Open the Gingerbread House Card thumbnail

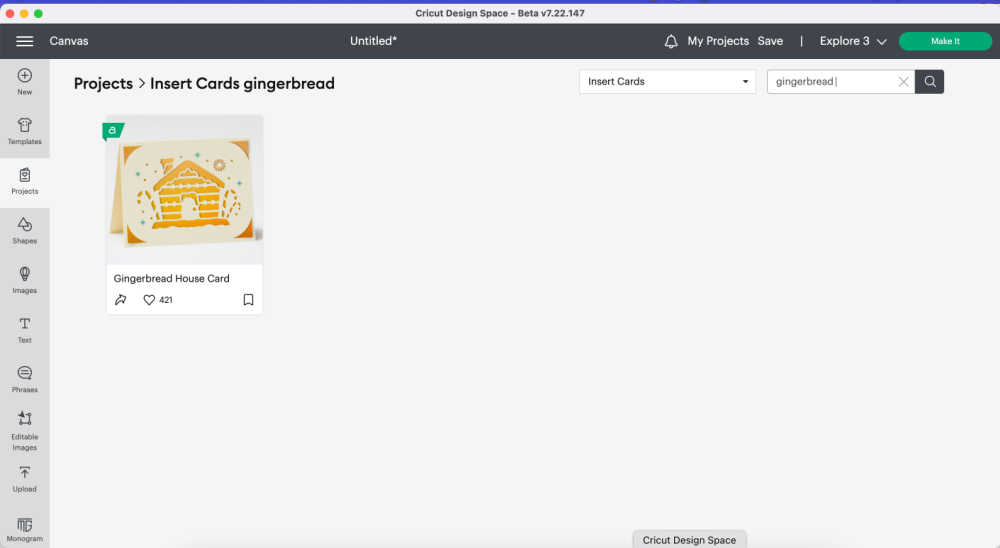184,190
